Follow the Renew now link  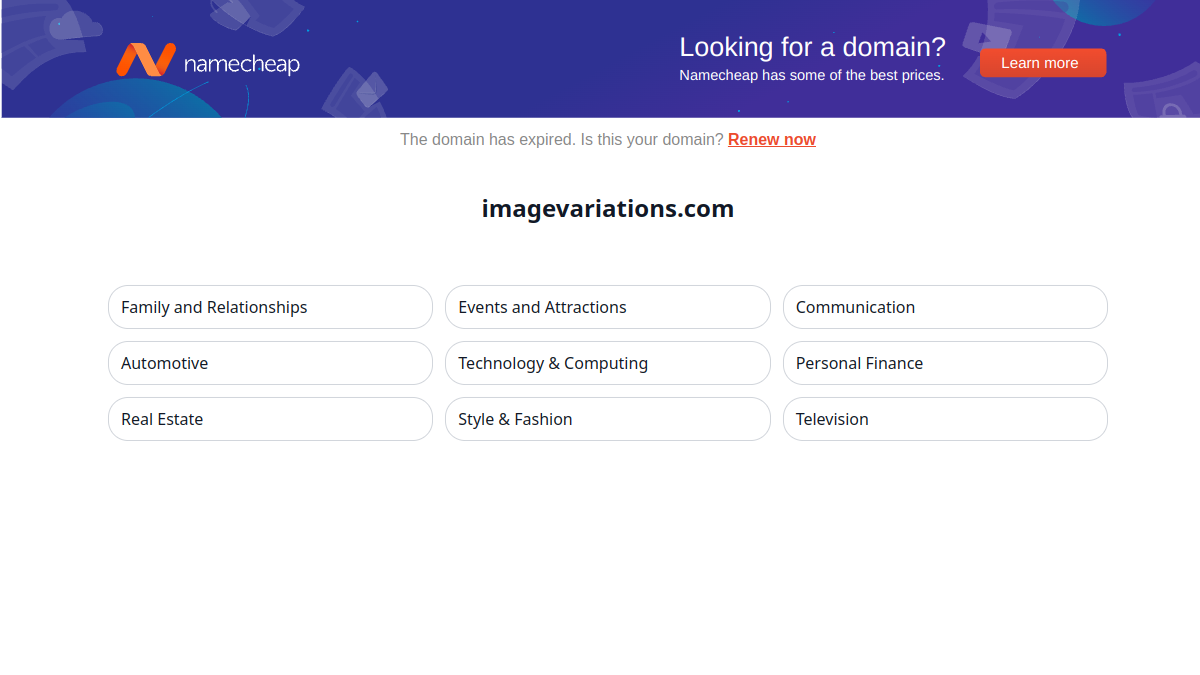(772, 140)
